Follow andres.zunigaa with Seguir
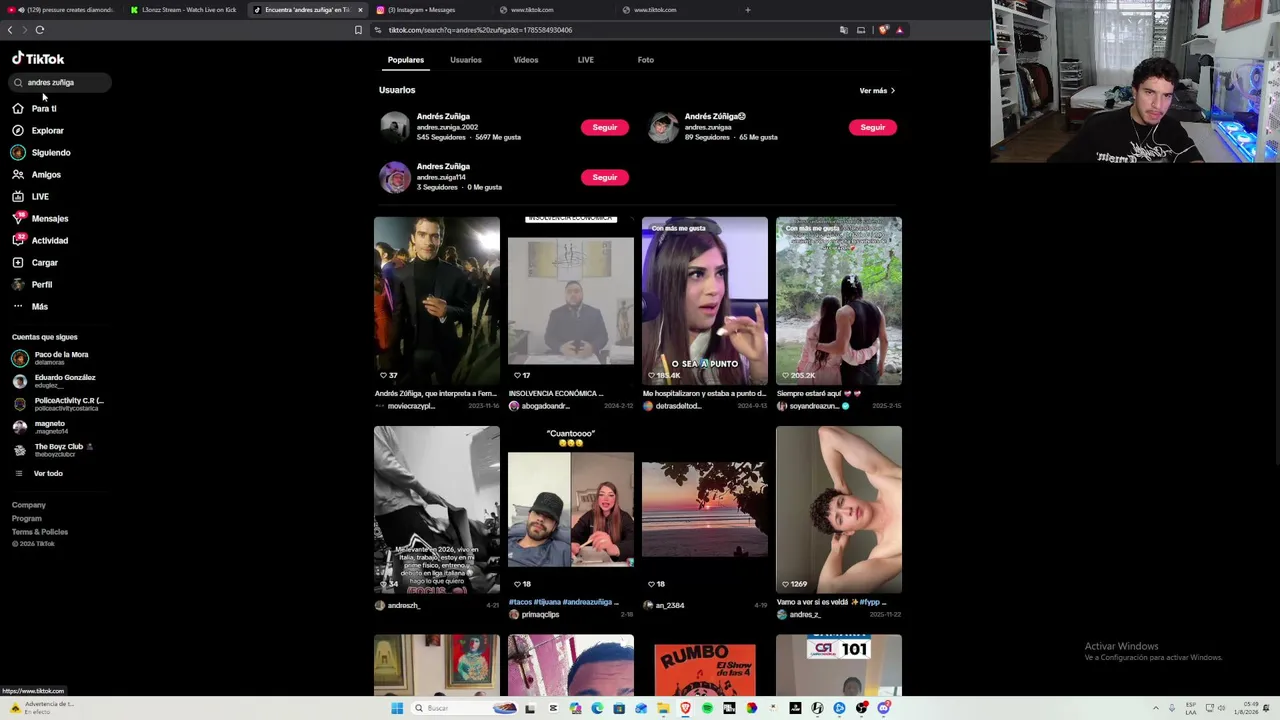Viewport: 1280px width, 720px height. [873, 127]
